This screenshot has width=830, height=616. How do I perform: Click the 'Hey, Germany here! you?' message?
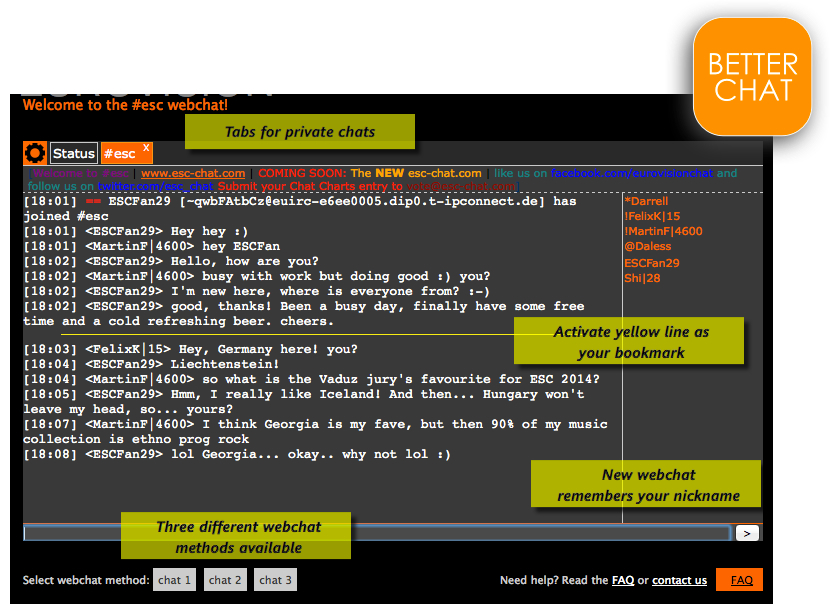pyautogui.click(x=191, y=349)
